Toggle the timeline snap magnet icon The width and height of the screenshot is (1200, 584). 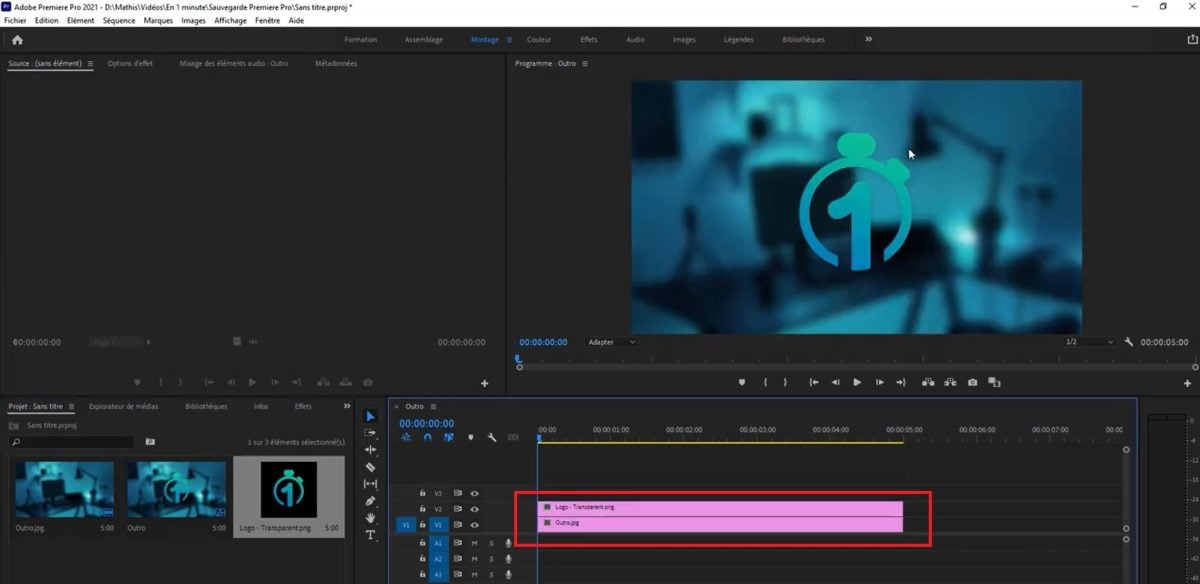pos(427,437)
